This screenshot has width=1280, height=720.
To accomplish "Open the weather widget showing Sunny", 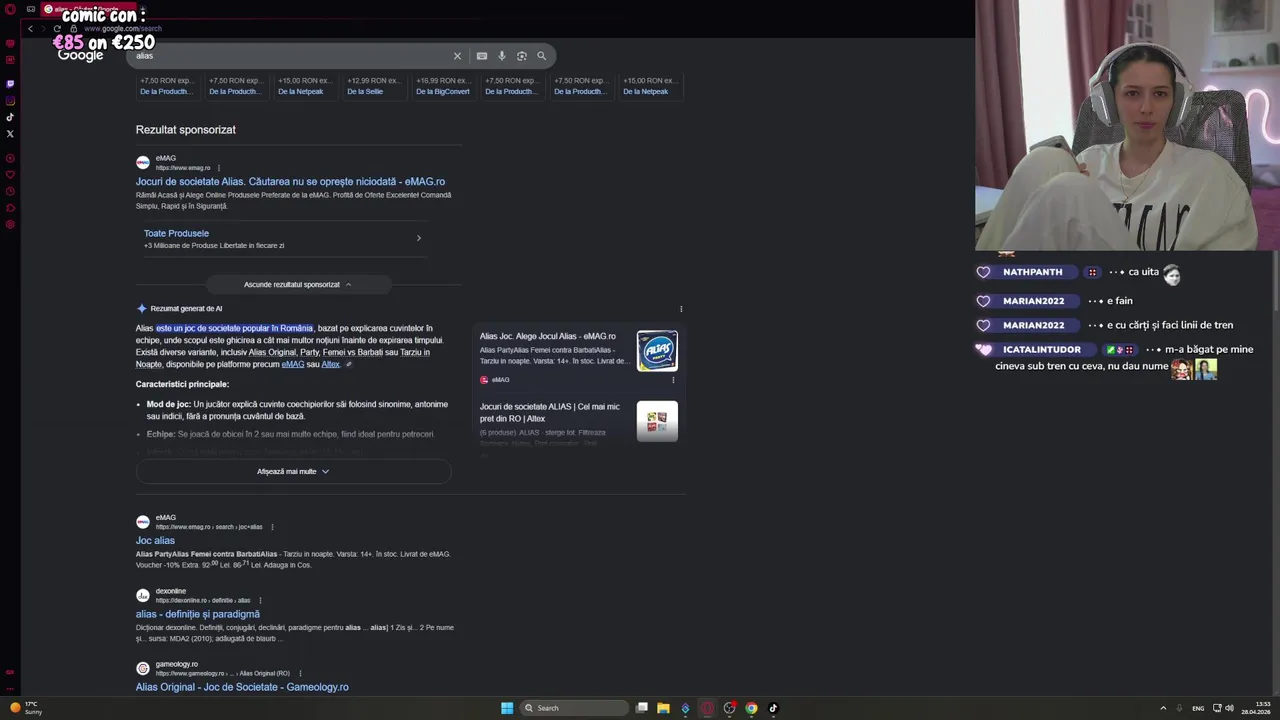I will click(x=25, y=708).
